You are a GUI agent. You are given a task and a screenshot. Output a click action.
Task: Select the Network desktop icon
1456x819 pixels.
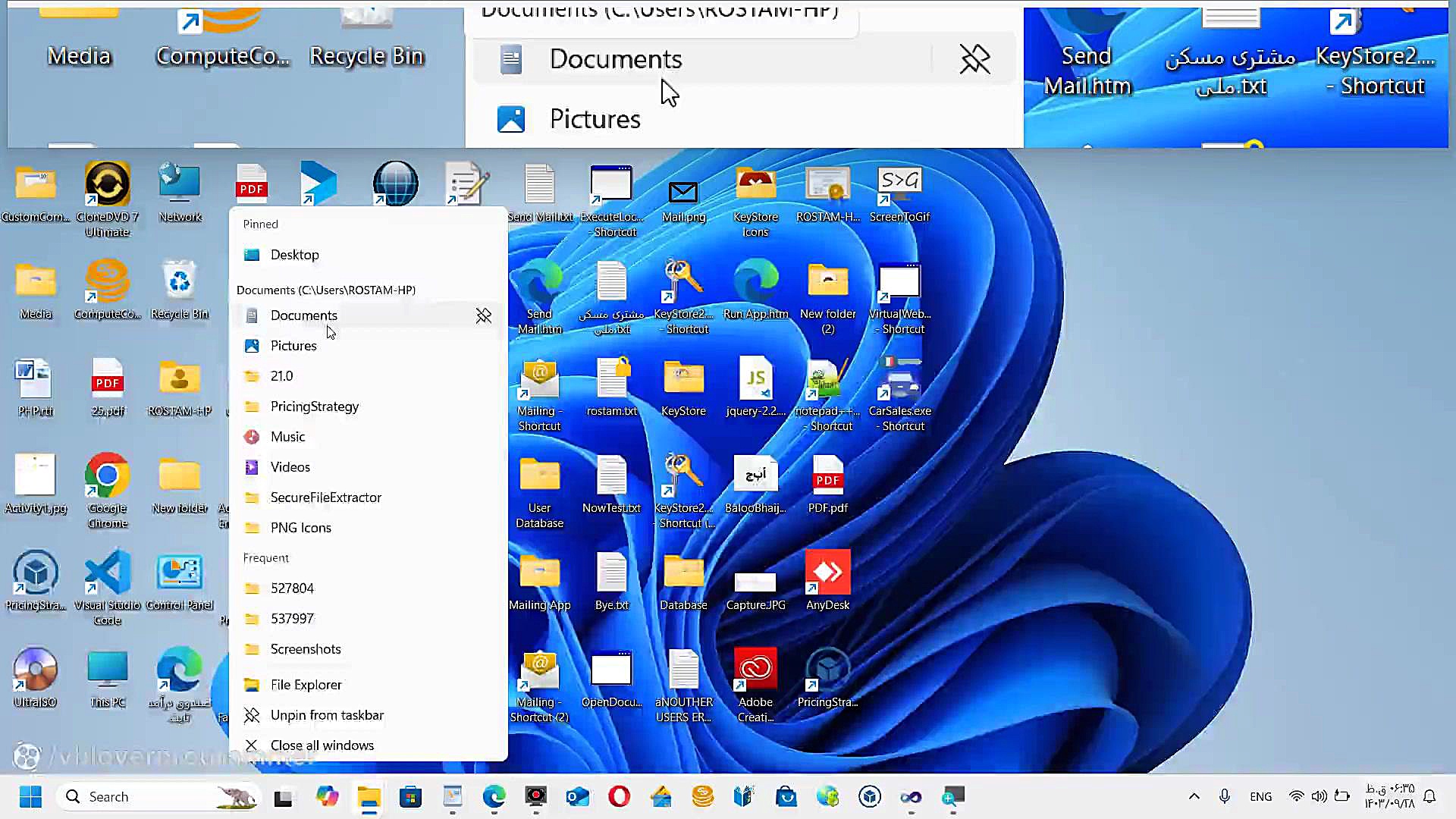(x=180, y=193)
